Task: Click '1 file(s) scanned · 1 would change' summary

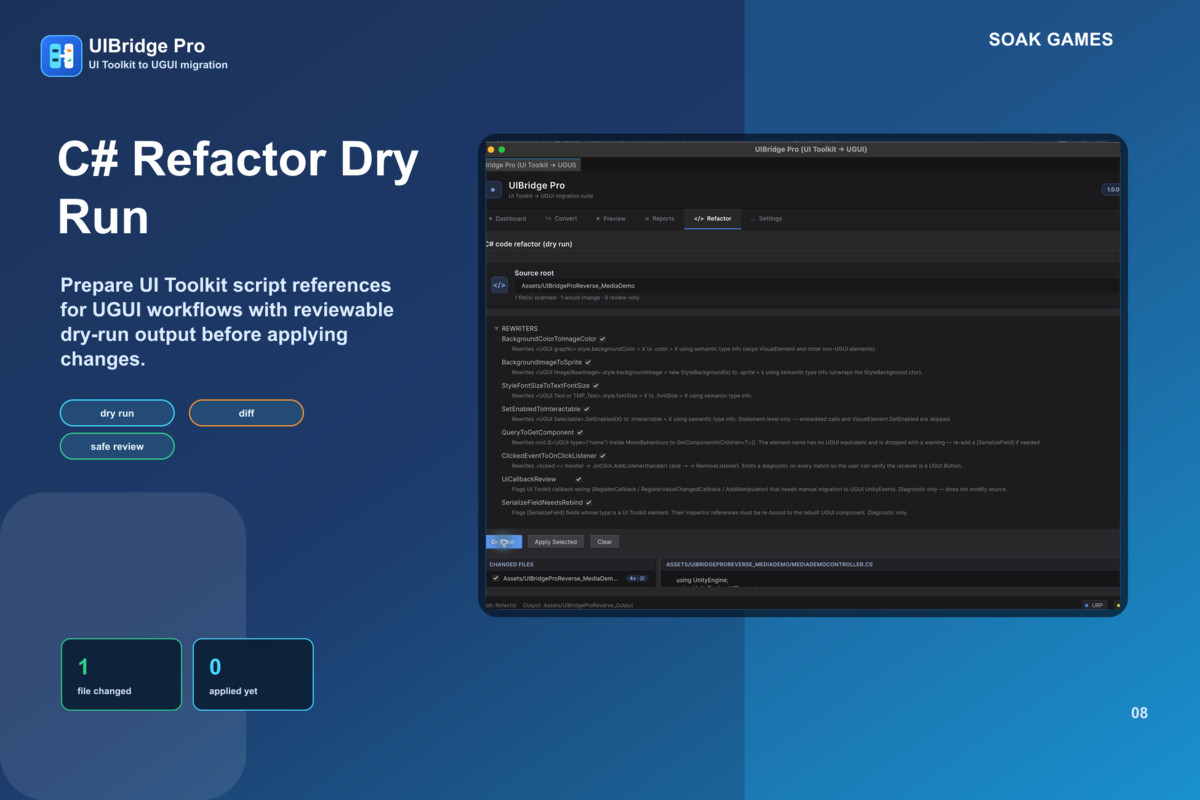Action: pyautogui.click(x=577, y=298)
